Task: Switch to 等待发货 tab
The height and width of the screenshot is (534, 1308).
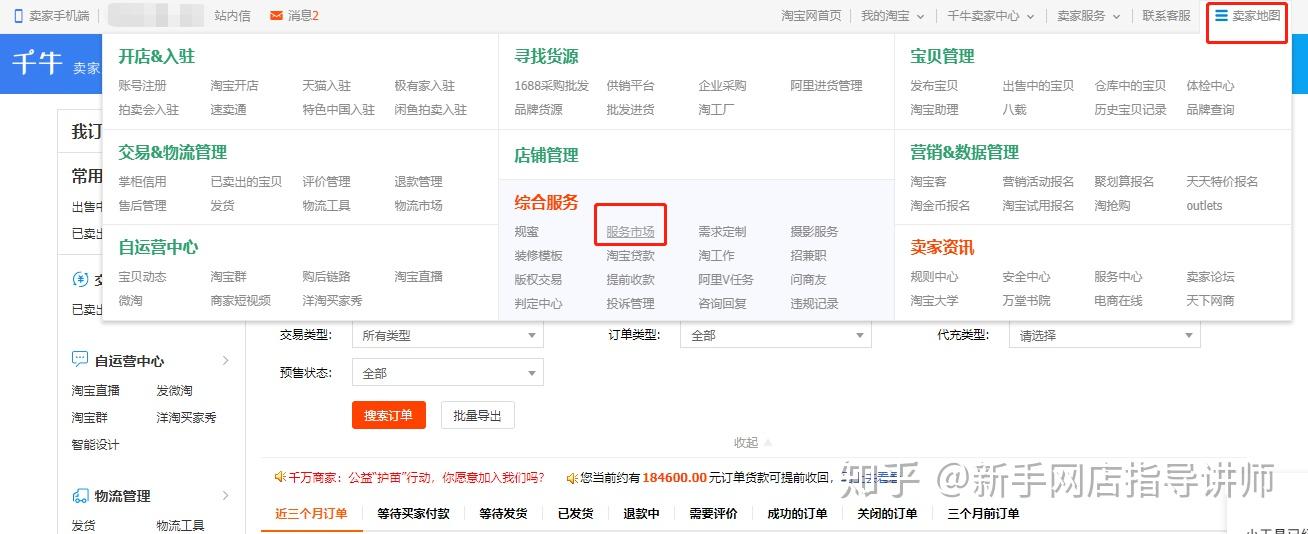Action: coord(503,514)
